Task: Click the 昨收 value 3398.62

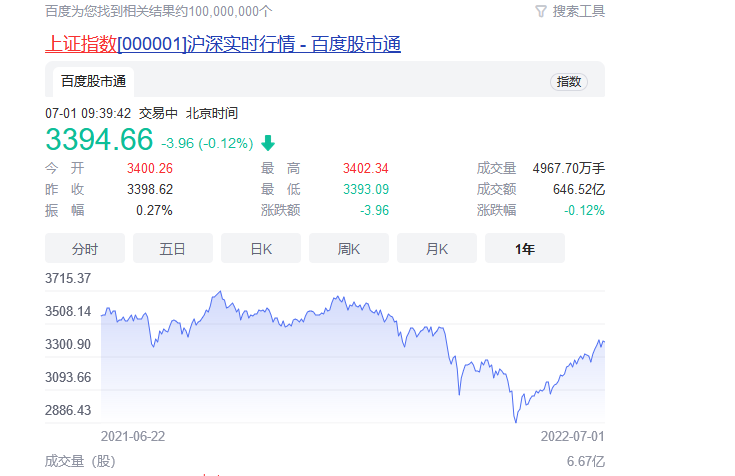Action: (x=150, y=189)
